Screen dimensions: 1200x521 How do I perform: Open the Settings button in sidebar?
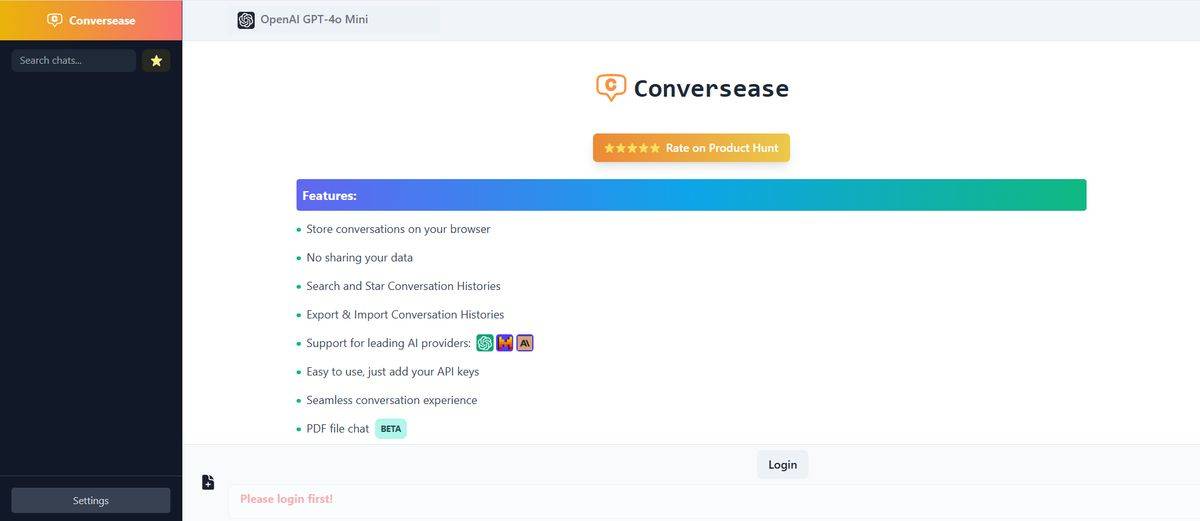(91, 500)
